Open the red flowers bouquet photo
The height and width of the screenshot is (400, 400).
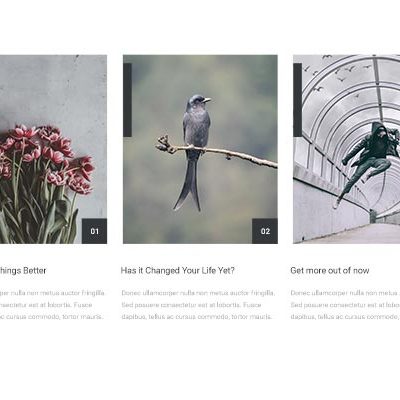click(x=53, y=149)
